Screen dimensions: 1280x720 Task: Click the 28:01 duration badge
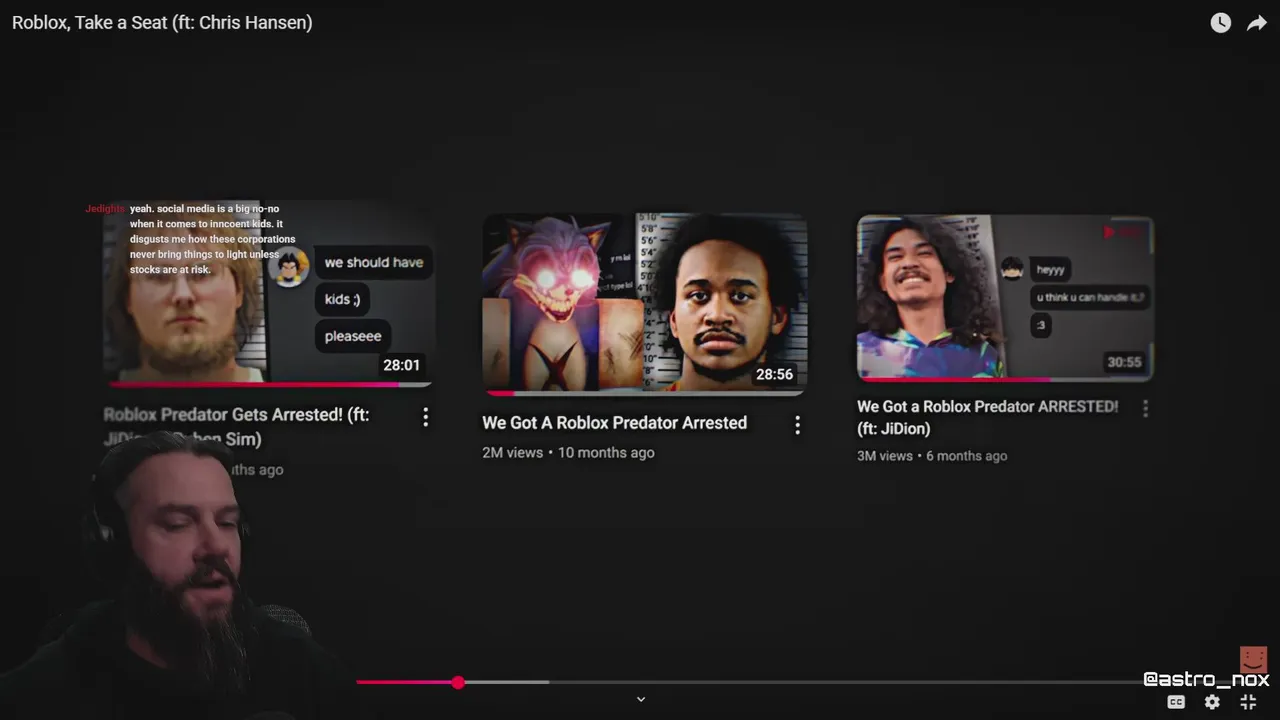pos(402,366)
